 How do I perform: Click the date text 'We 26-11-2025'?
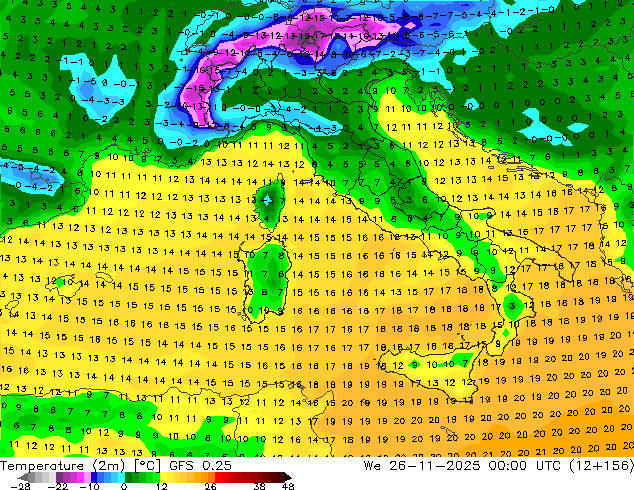pos(422,466)
